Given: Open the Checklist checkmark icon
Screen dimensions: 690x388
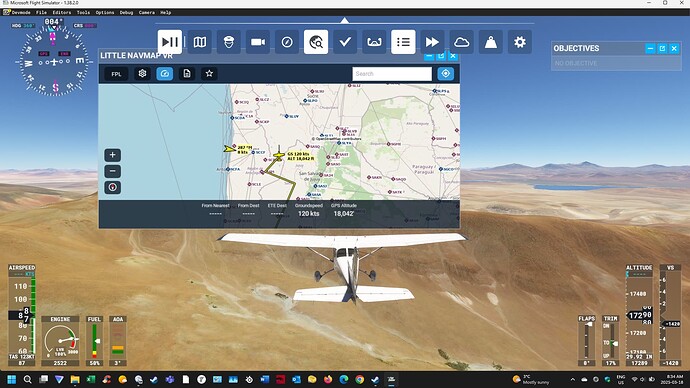Looking at the screenshot, I should (345, 42).
